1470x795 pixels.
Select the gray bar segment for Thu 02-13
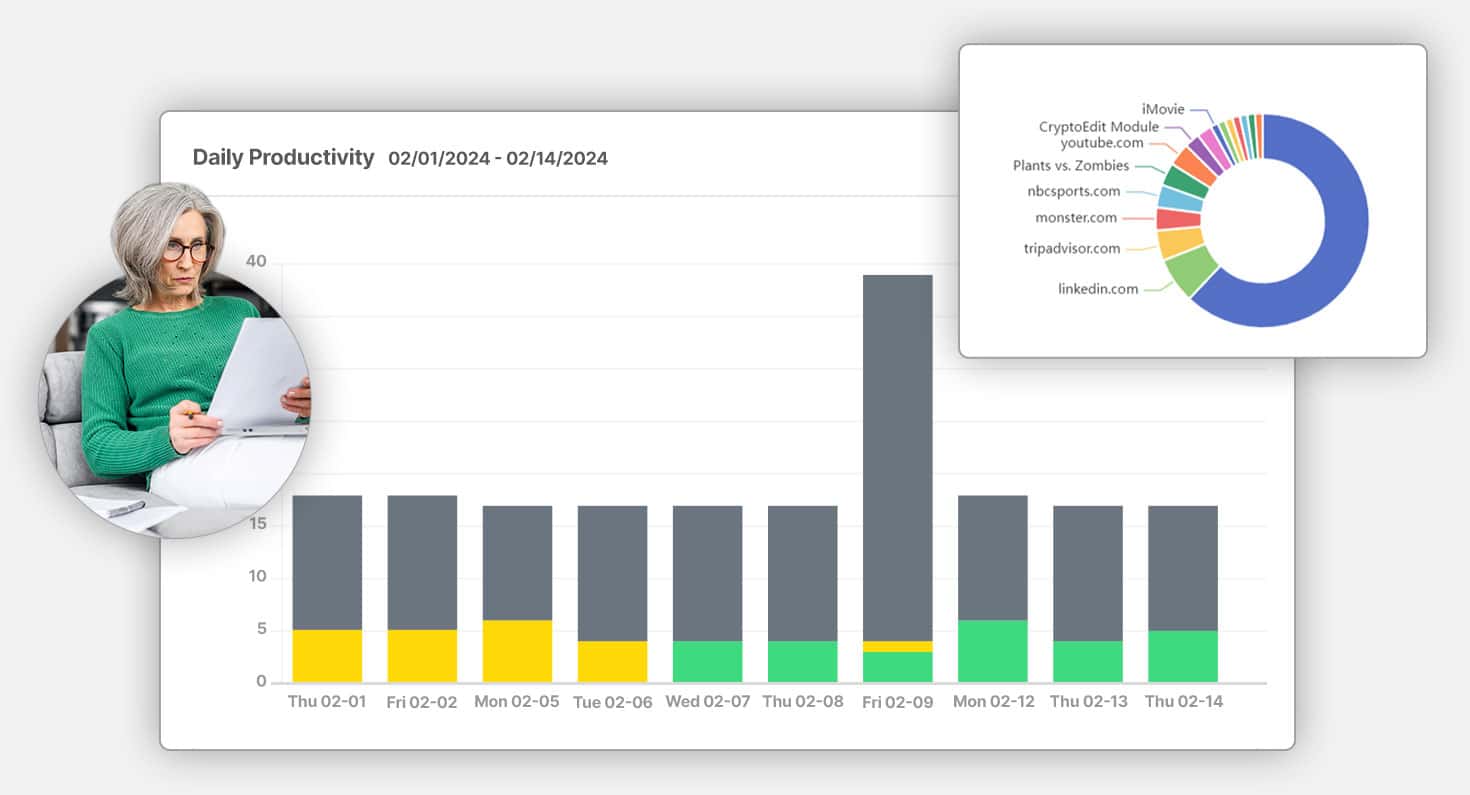point(1088,573)
